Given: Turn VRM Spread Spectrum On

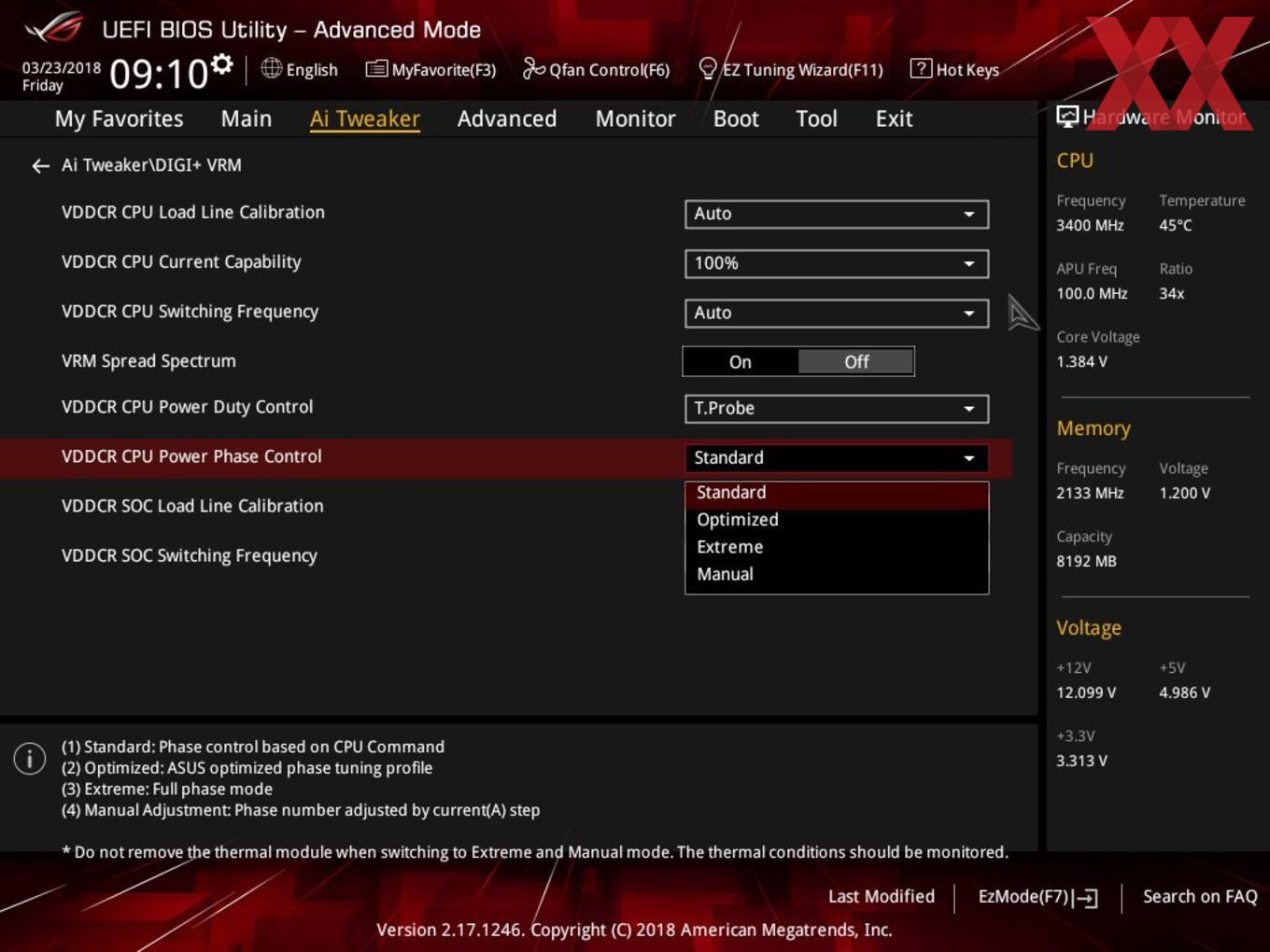Looking at the screenshot, I should coord(741,362).
